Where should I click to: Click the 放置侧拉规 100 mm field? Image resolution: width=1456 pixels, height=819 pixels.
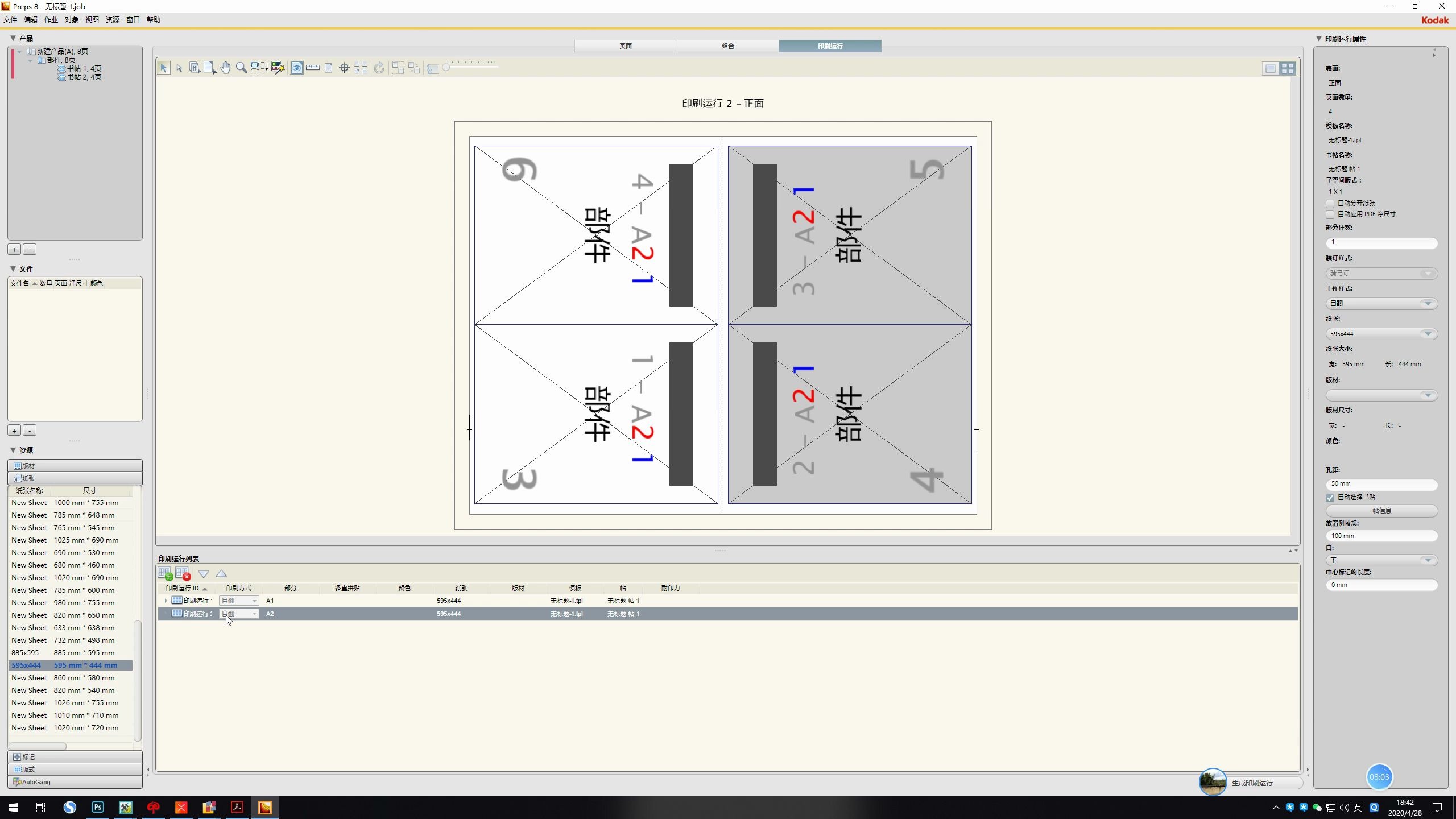click(1381, 536)
